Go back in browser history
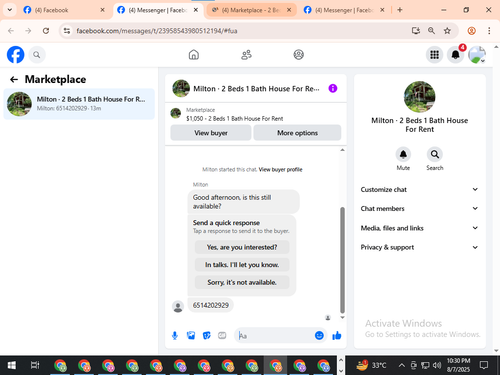The width and height of the screenshot is (500, 375). 11,31
